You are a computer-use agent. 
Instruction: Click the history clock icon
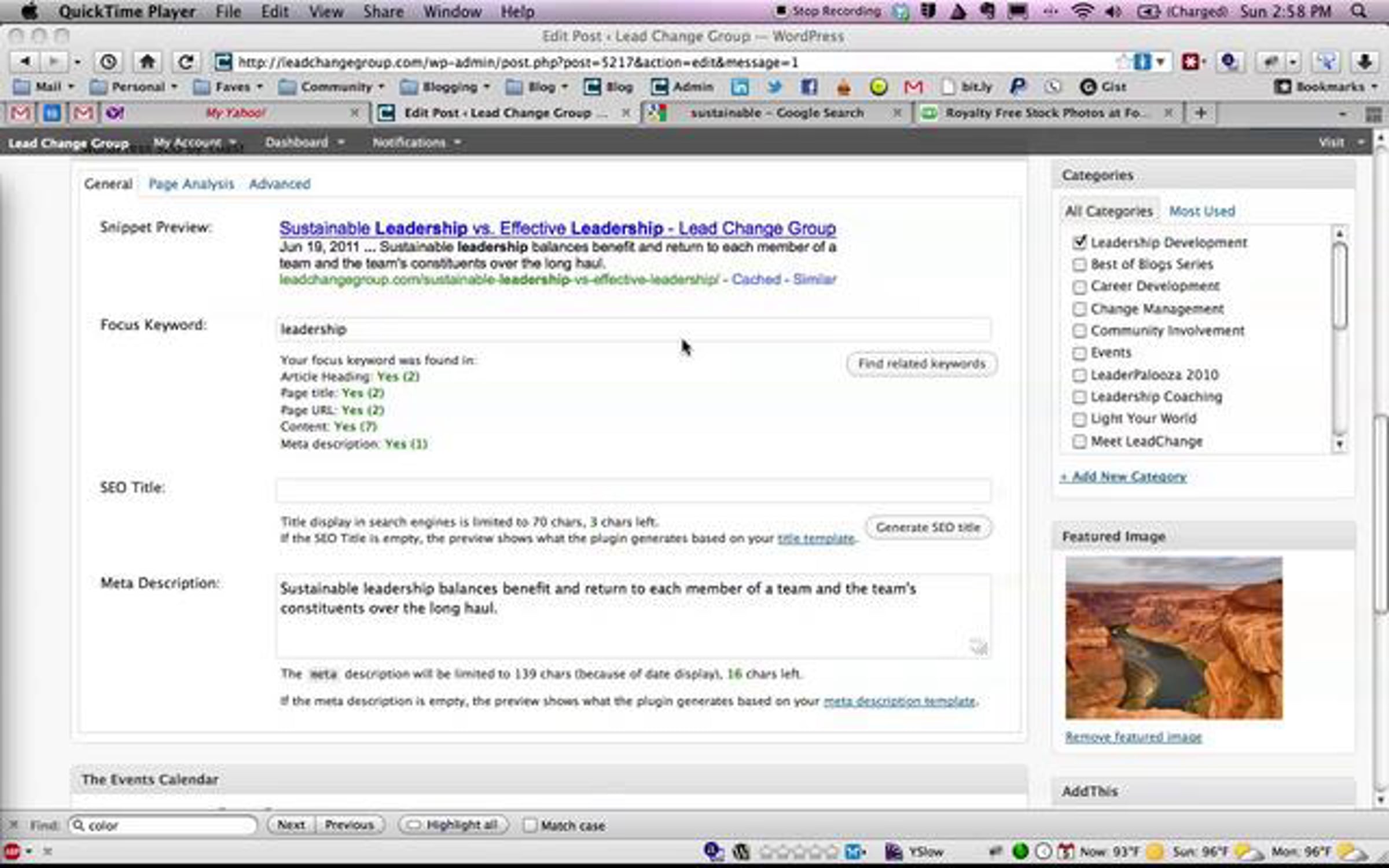108,62
